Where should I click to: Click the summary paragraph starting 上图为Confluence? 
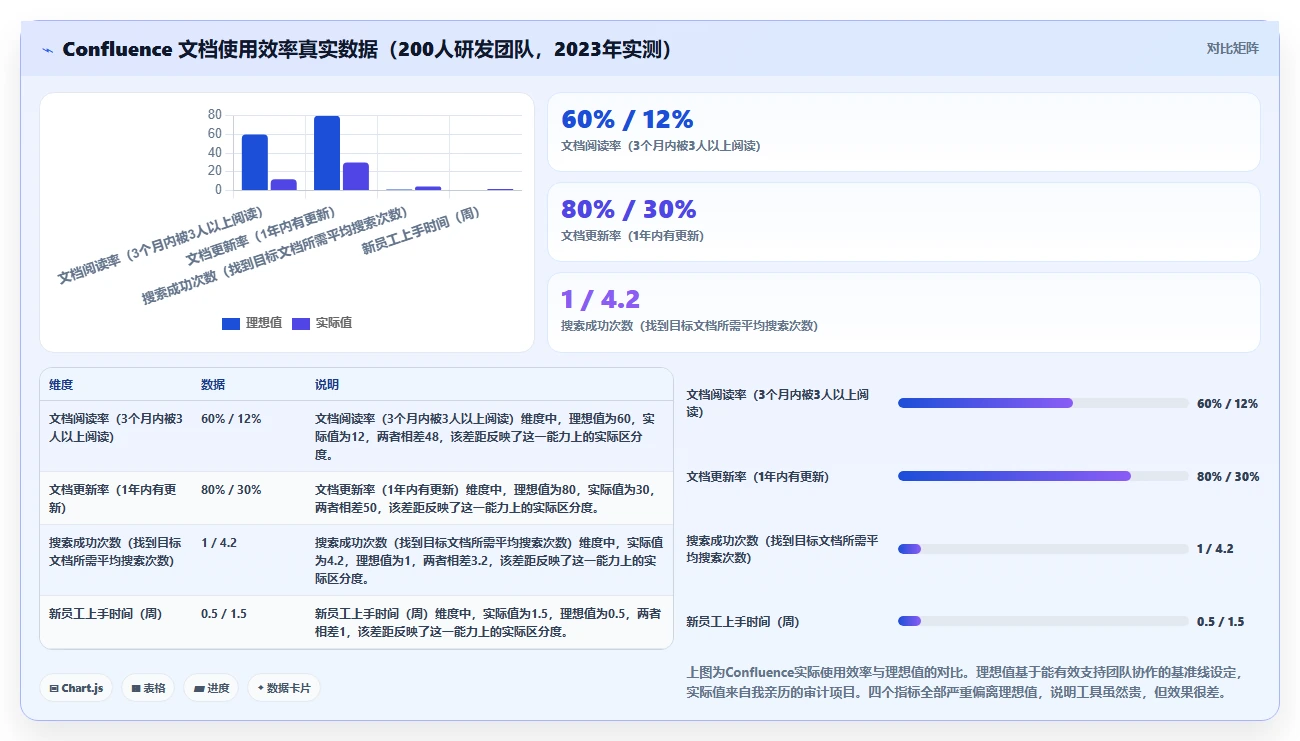coord(966,681)
